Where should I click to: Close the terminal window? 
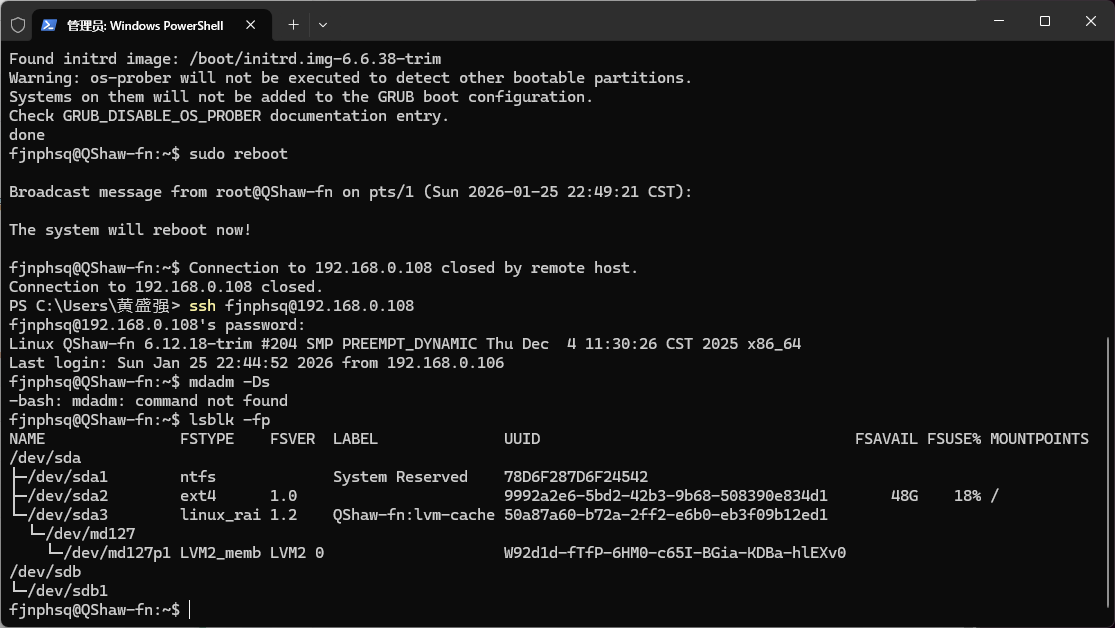tap(1088, 21)
